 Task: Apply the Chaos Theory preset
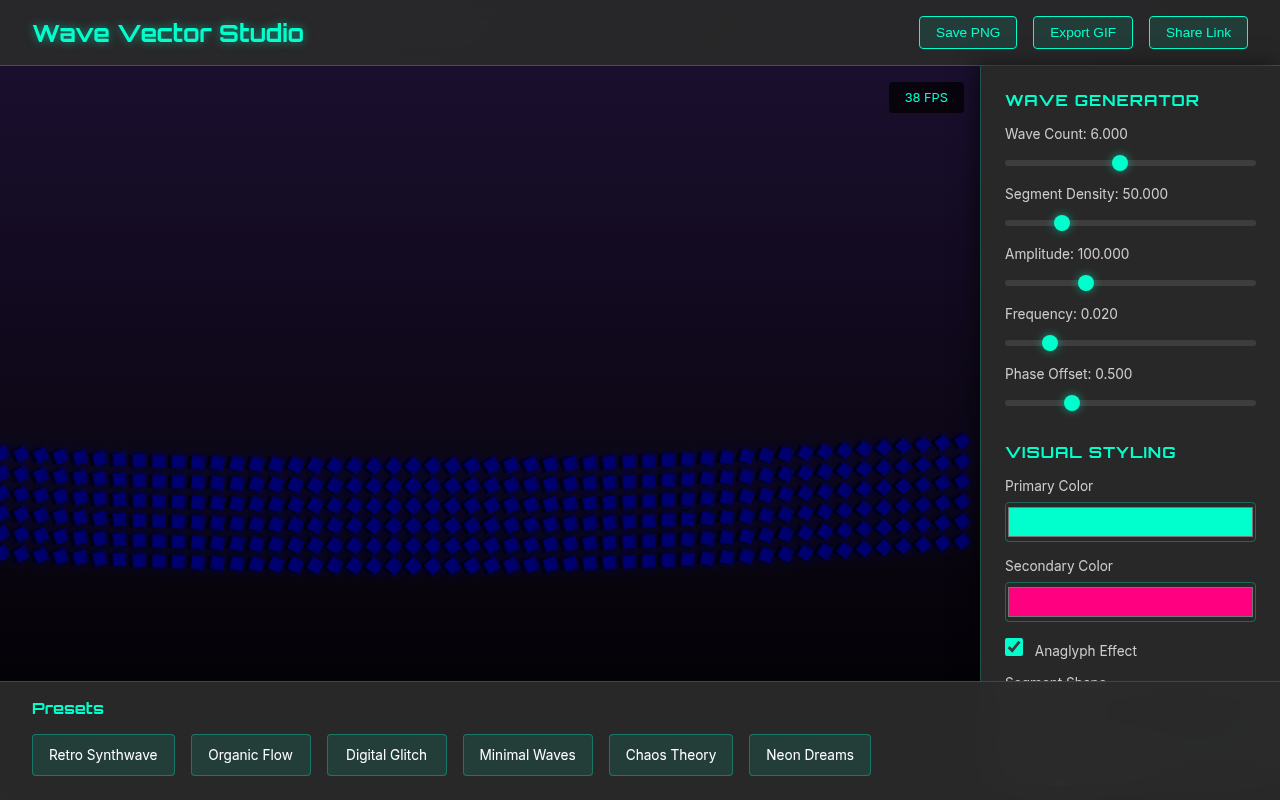670,754
